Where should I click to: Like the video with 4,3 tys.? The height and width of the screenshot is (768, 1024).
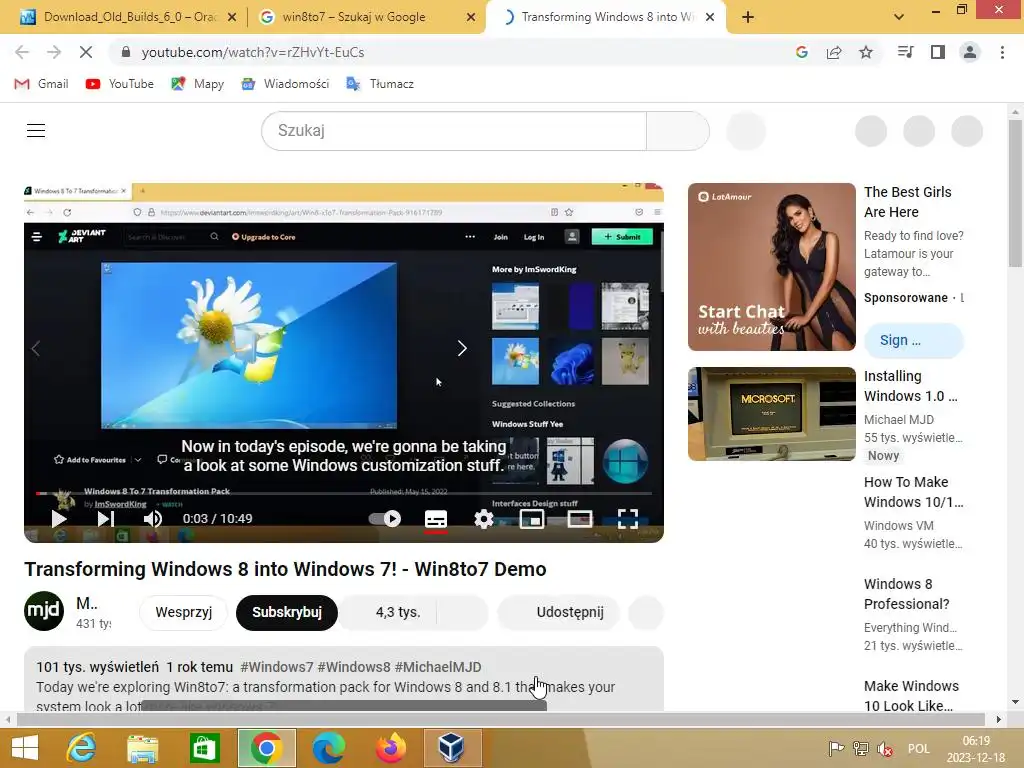389,613
